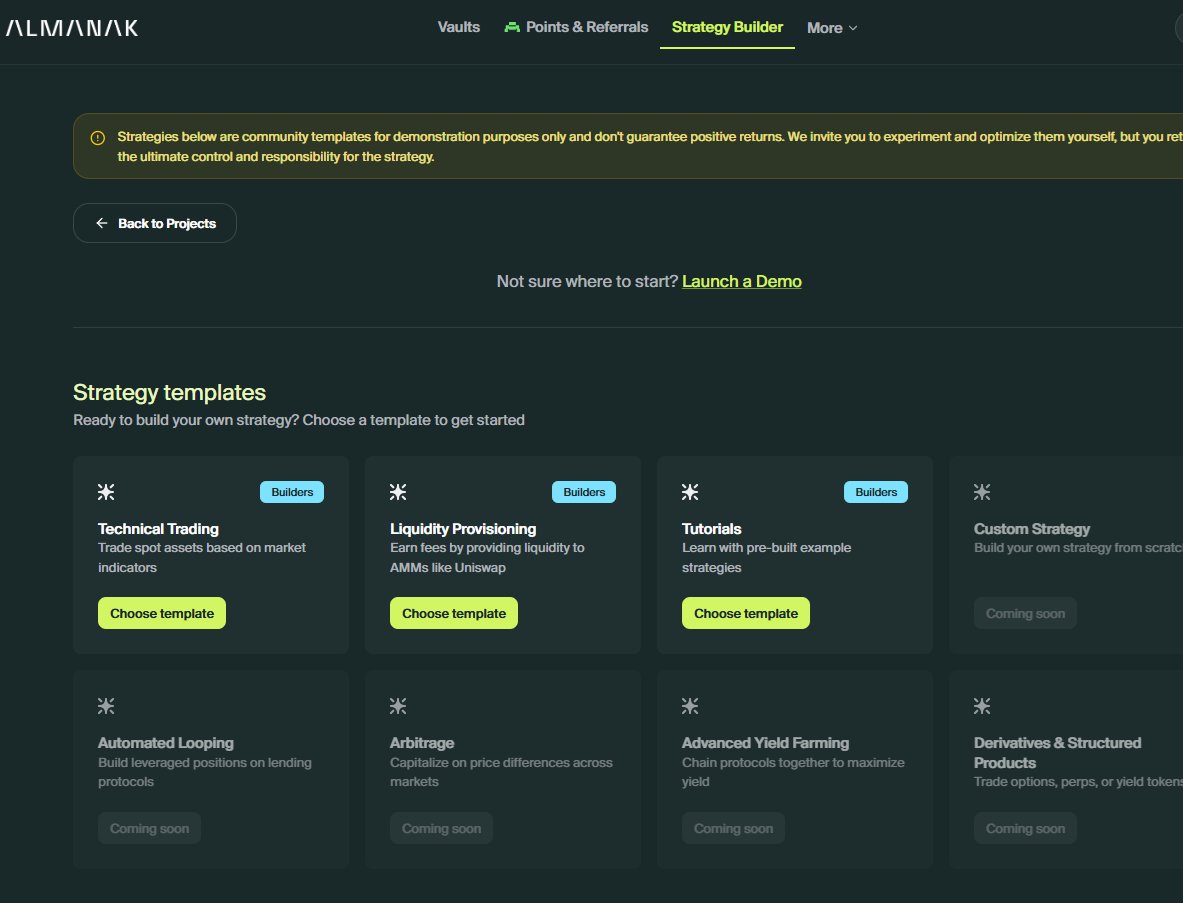Click the Technical Trading title
This screenshot has height=903, width=1183.
158,529
